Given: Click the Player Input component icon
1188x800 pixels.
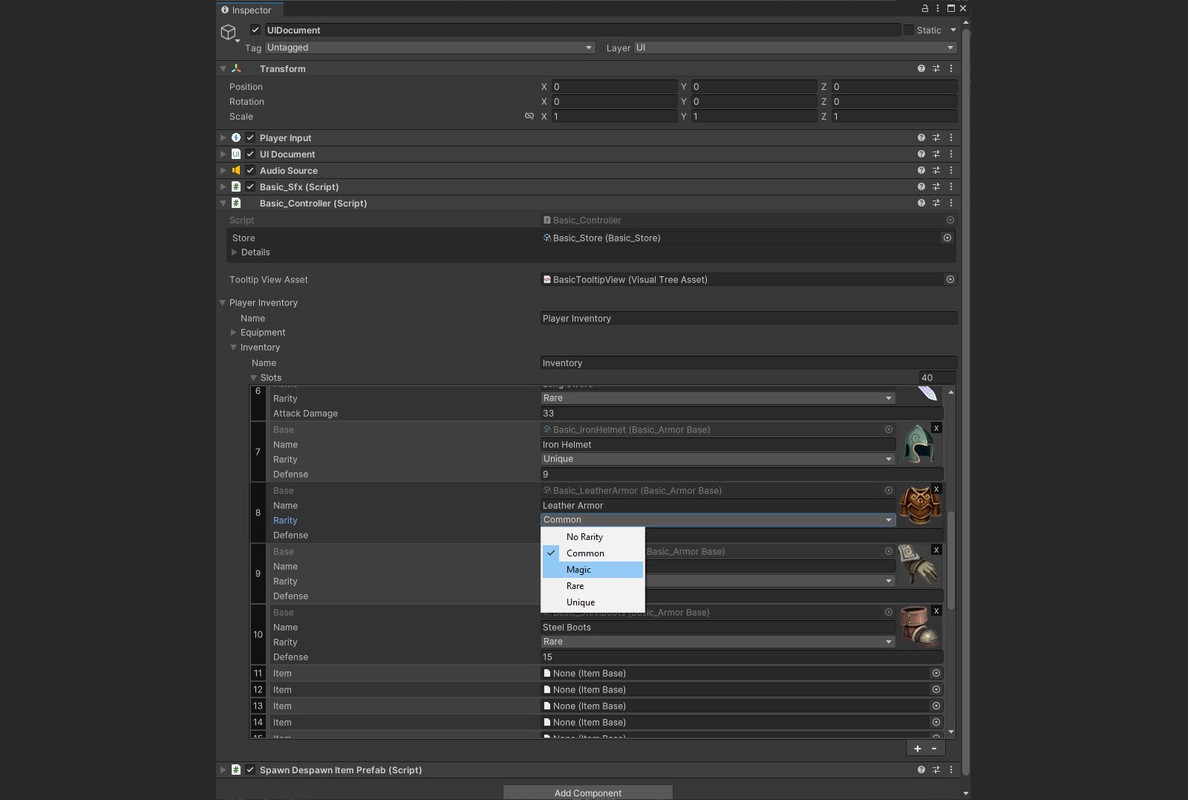Looking at the screenshot, I should pyautogui.click(x=236, y=137).
